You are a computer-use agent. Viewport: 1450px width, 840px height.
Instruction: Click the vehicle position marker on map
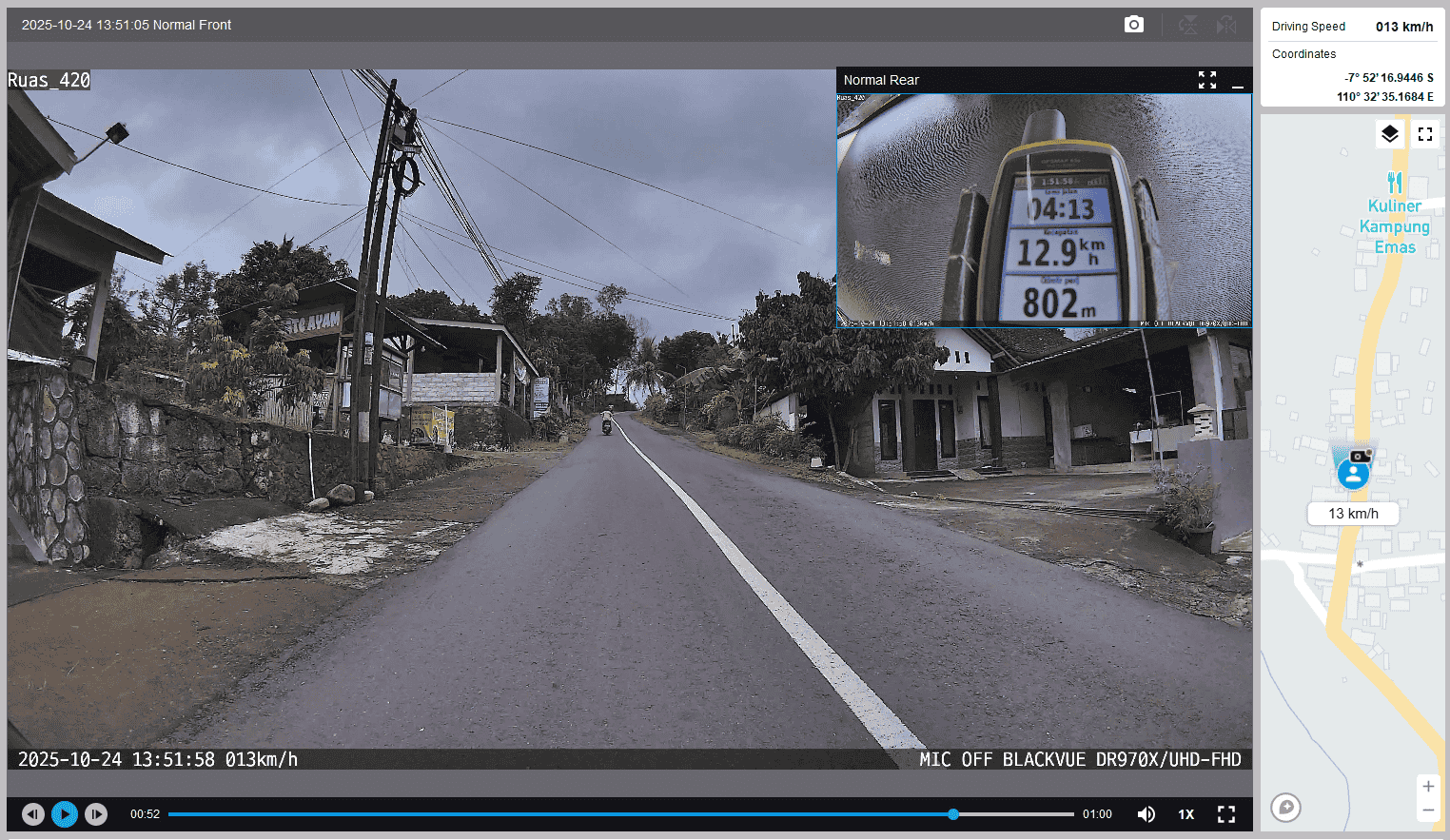pos(1353,471)
